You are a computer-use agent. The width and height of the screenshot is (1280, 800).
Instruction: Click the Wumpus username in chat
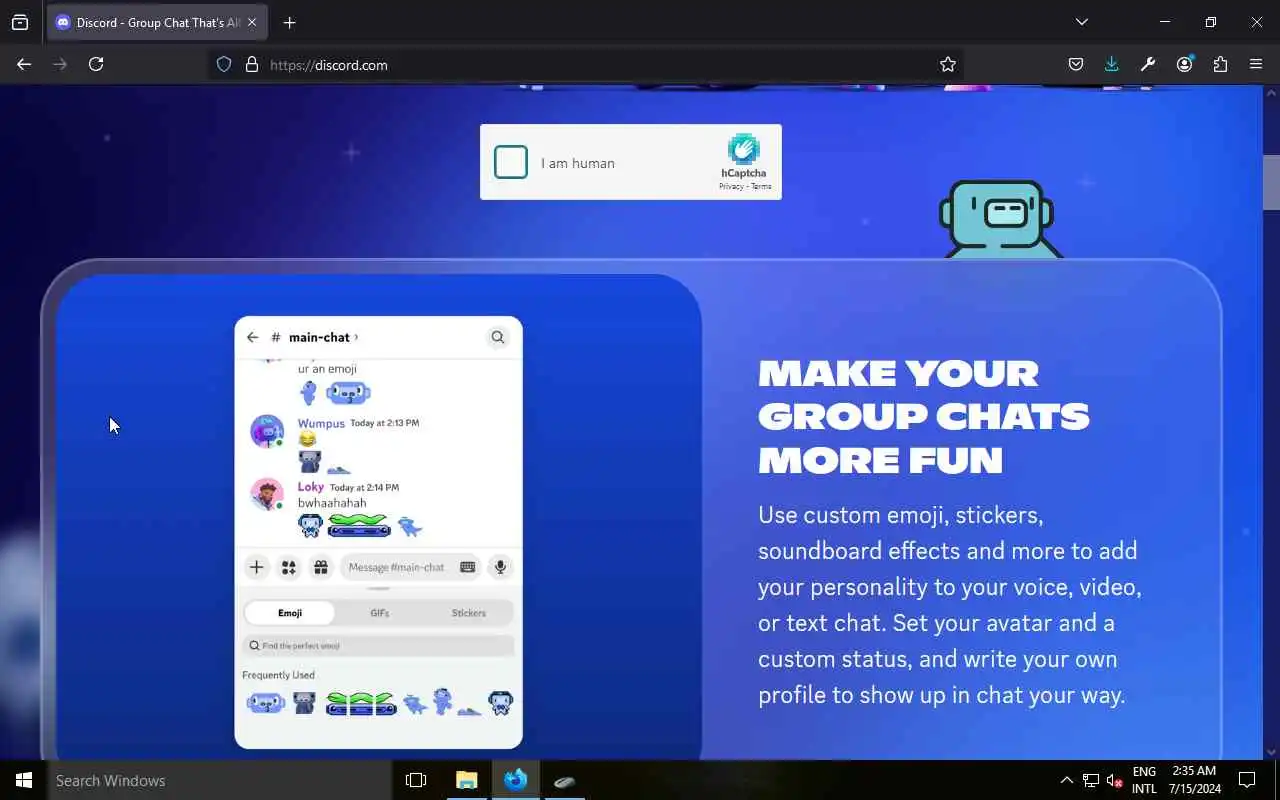tap(321, 423)
